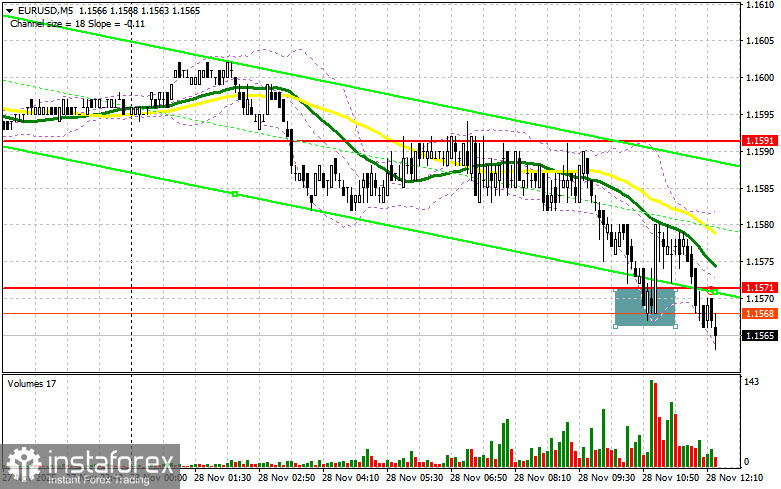Click the 28 Nov 12:10 time label
The height and width of the screenshot is (489, 781).
click(735, 478)
